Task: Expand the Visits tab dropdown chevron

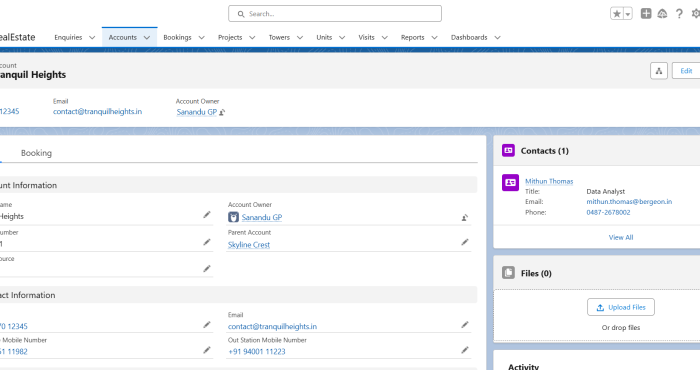Action: (x=384, y=37)
